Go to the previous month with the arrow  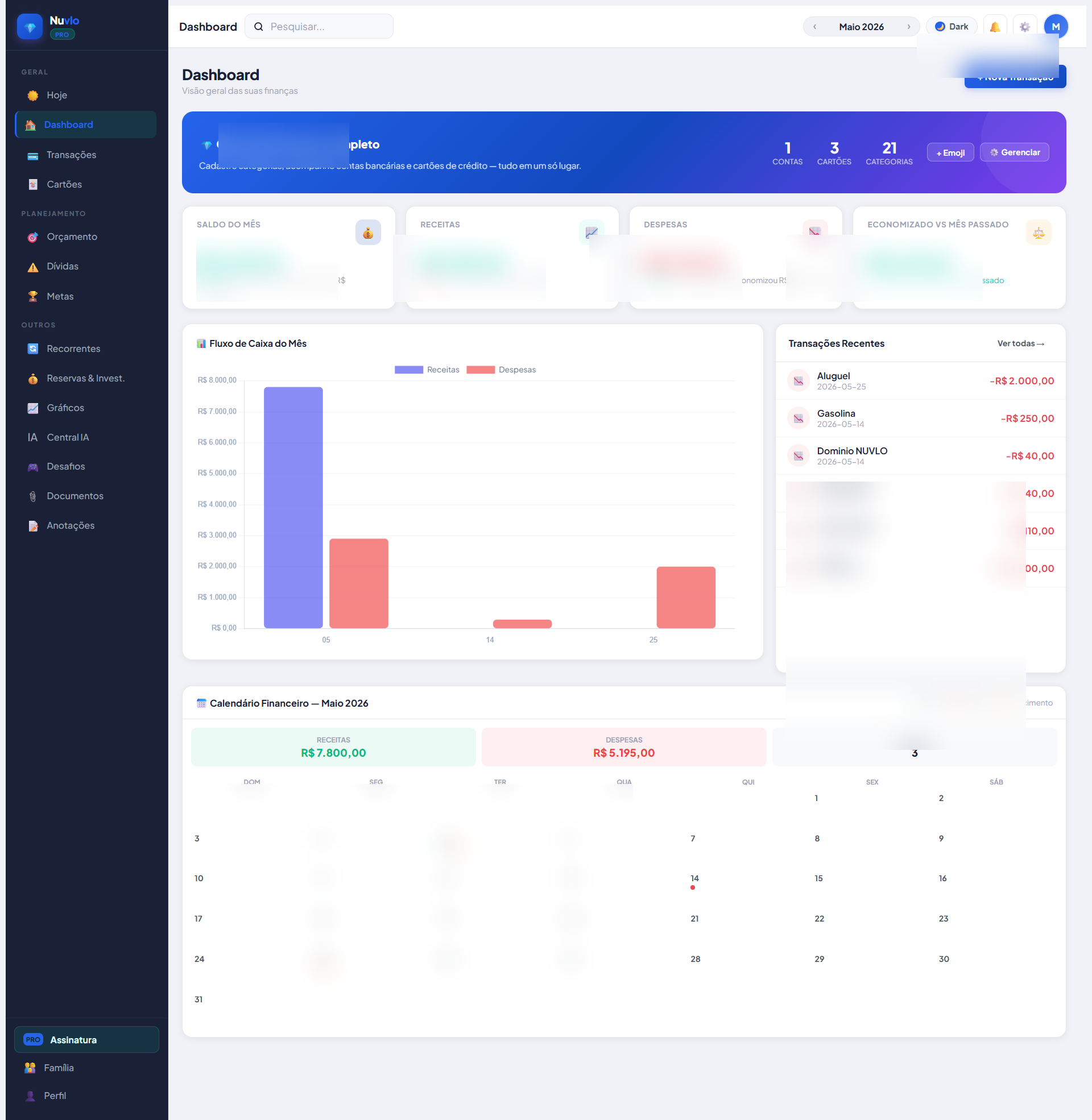point(814,26)
